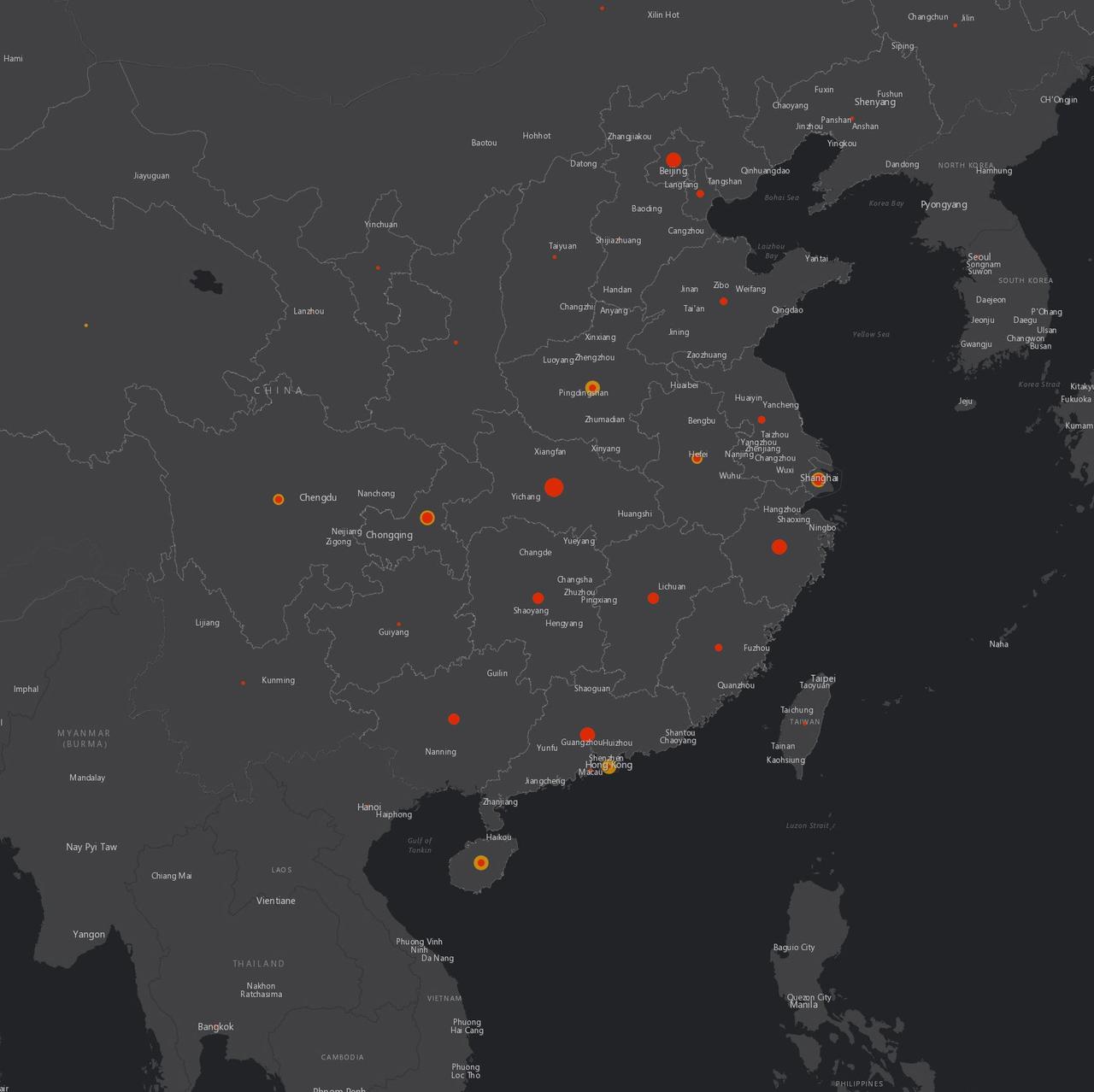Click the orange-ringed marker above Chongqing label
The height and width of the screenshot is (1092, 1094).
pos(427,518)
